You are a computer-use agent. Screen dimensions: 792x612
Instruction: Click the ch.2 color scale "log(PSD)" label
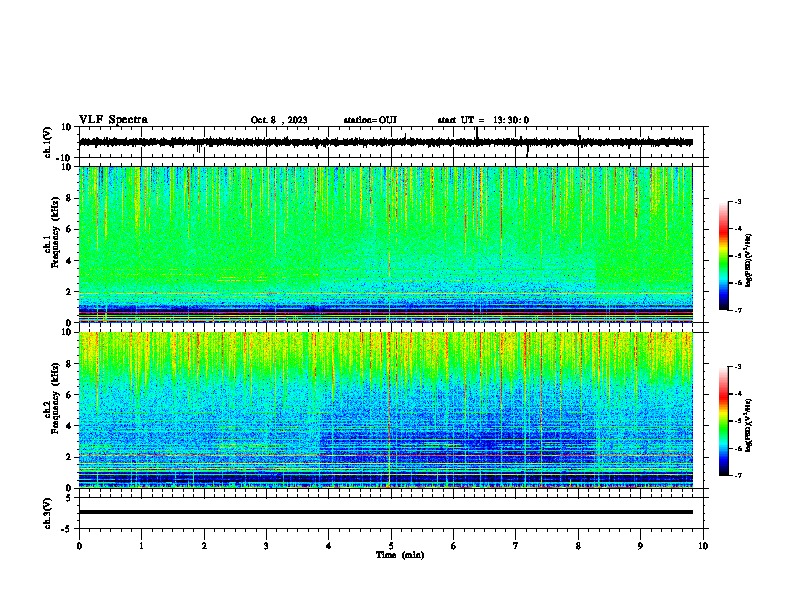click(748, 426)
